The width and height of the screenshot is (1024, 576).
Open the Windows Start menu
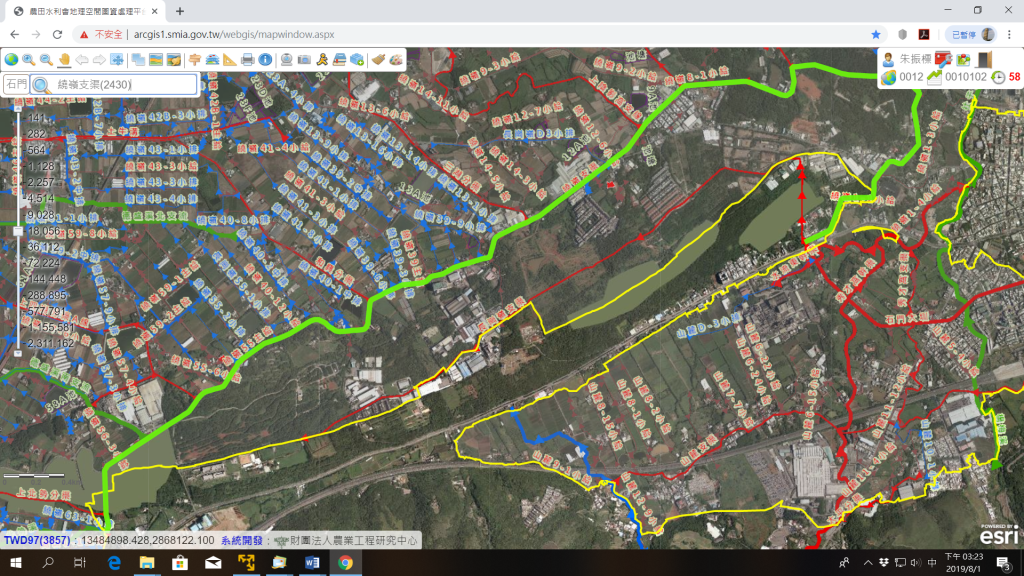click(16, 562)
